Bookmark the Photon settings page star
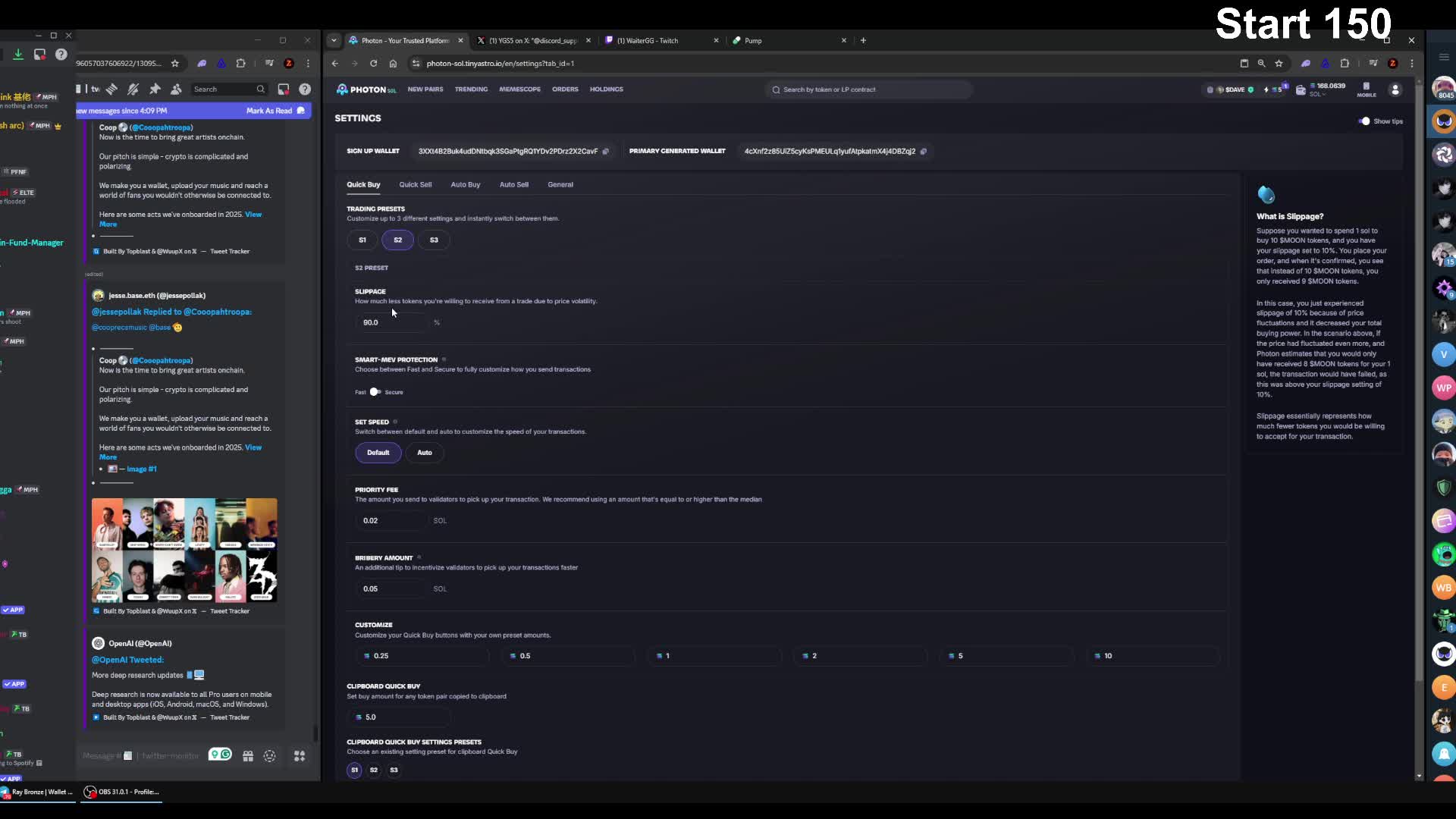 coord(1279,64)
